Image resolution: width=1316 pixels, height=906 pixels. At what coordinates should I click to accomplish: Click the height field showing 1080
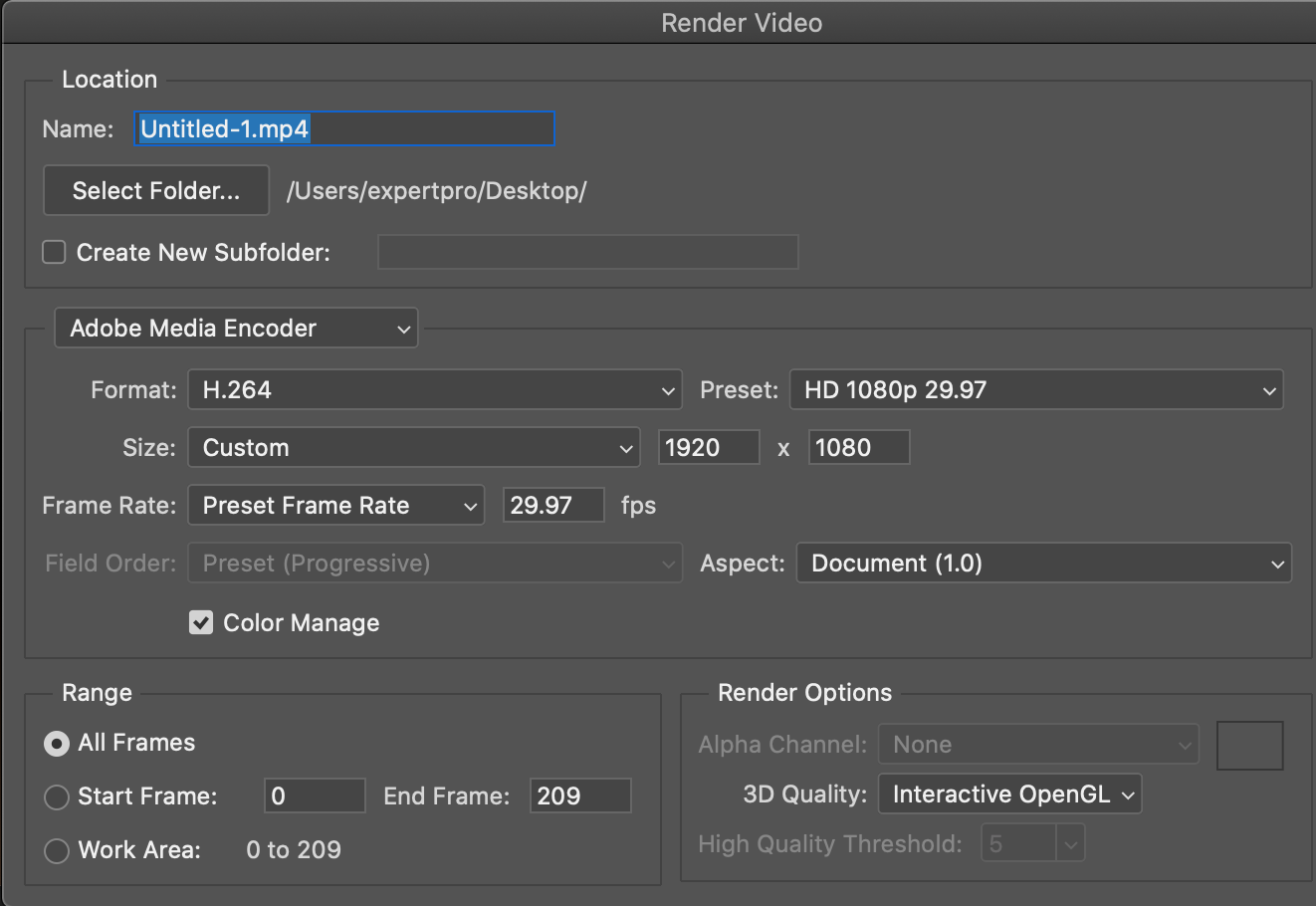click(x=858, y=447)
